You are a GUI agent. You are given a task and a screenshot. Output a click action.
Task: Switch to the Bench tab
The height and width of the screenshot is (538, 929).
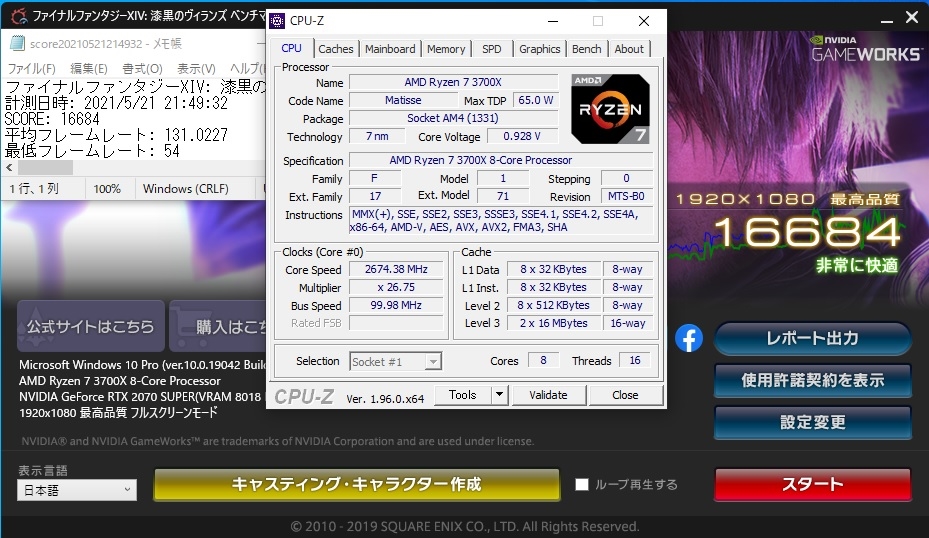587,49
